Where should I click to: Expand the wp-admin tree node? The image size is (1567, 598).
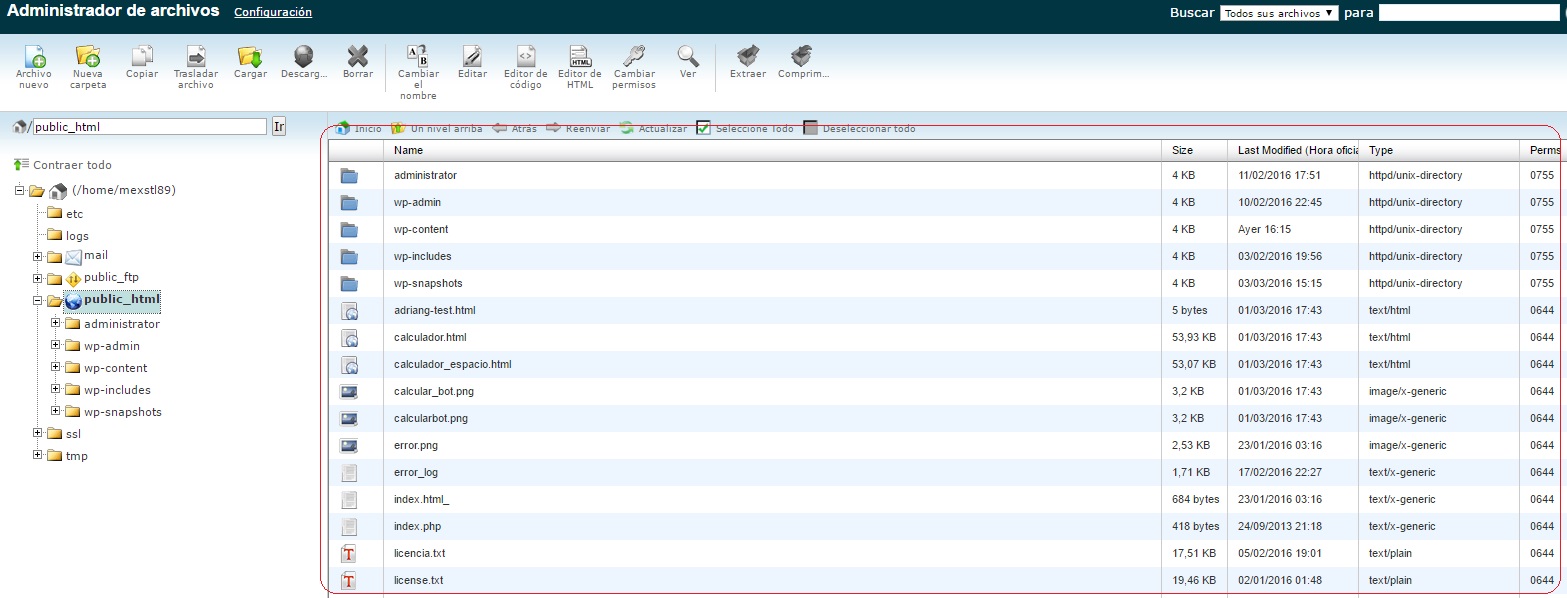point(56,345)
